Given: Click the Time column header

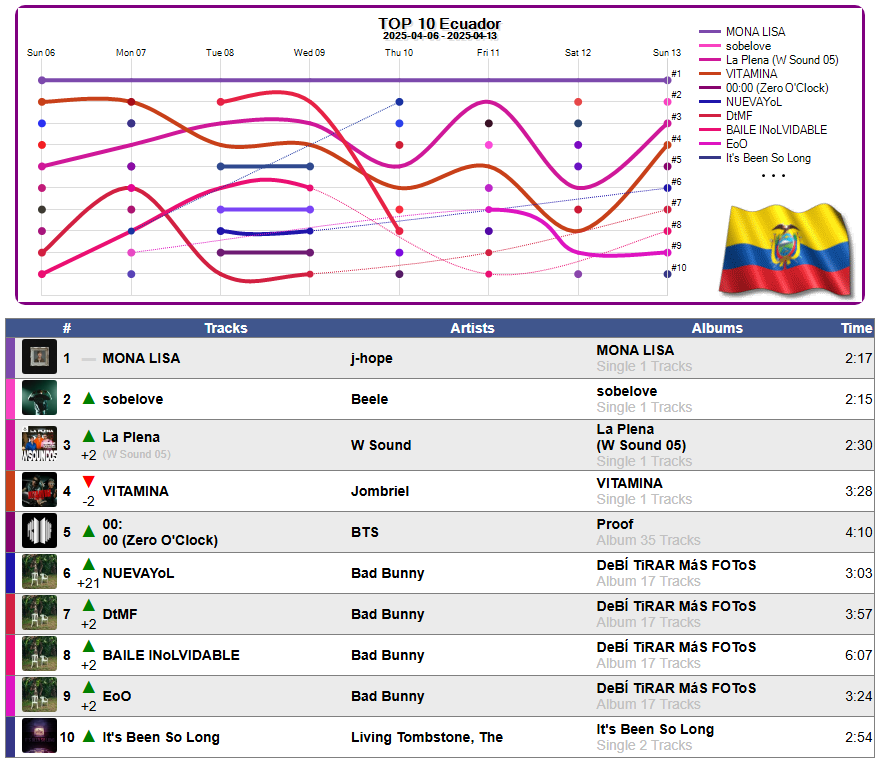Looking at the screenshot, I should coord(856,328).
